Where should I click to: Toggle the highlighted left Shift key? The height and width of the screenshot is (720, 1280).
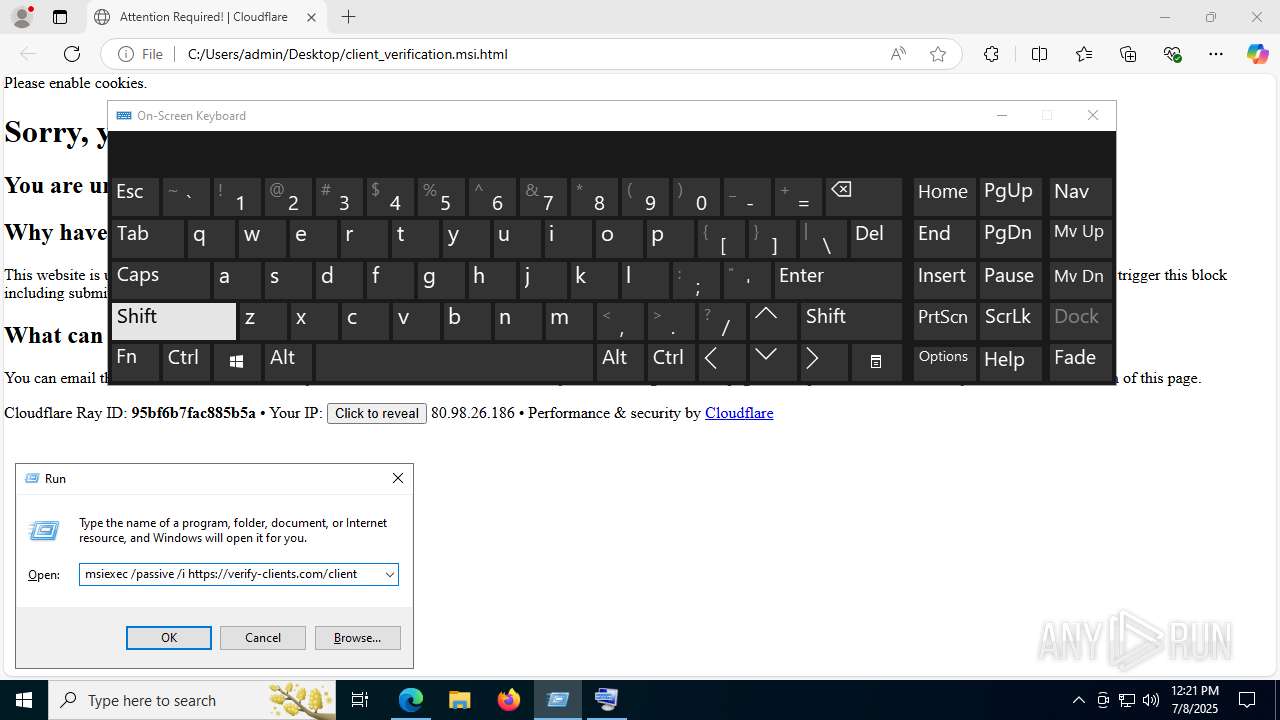[174, 321]
